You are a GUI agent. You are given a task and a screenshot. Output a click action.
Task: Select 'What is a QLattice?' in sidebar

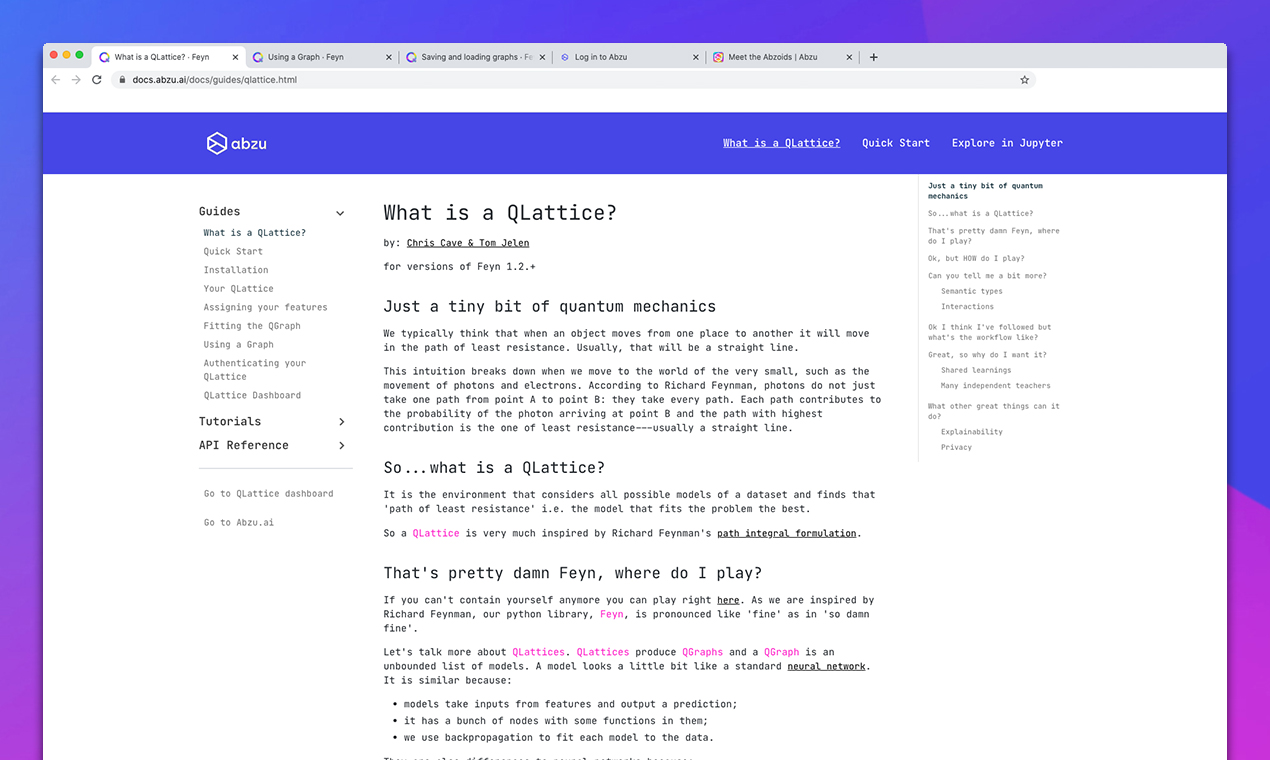[x=255, y=233]
